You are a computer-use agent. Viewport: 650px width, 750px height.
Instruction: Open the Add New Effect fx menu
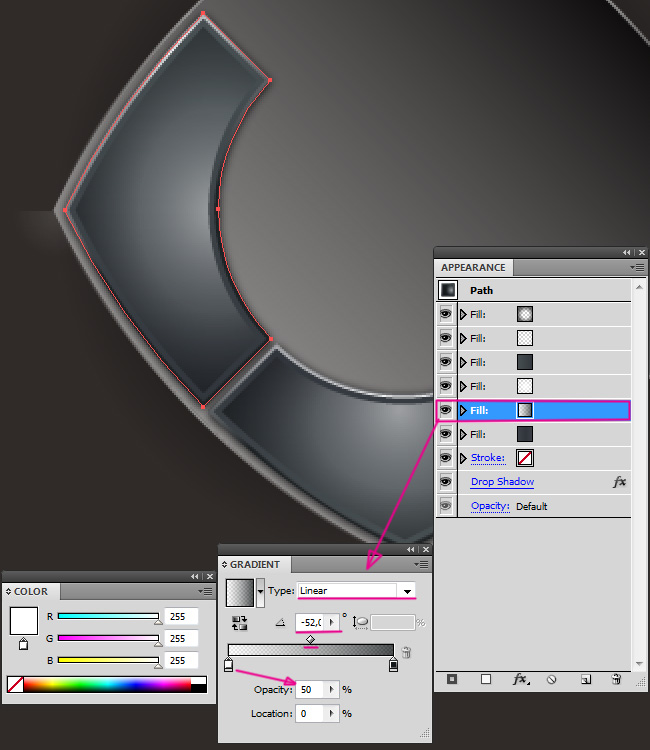520,679
